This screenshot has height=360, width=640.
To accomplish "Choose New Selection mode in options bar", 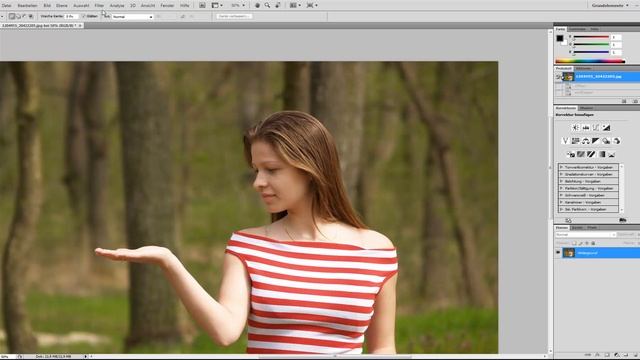I will (x=12, y=16).
